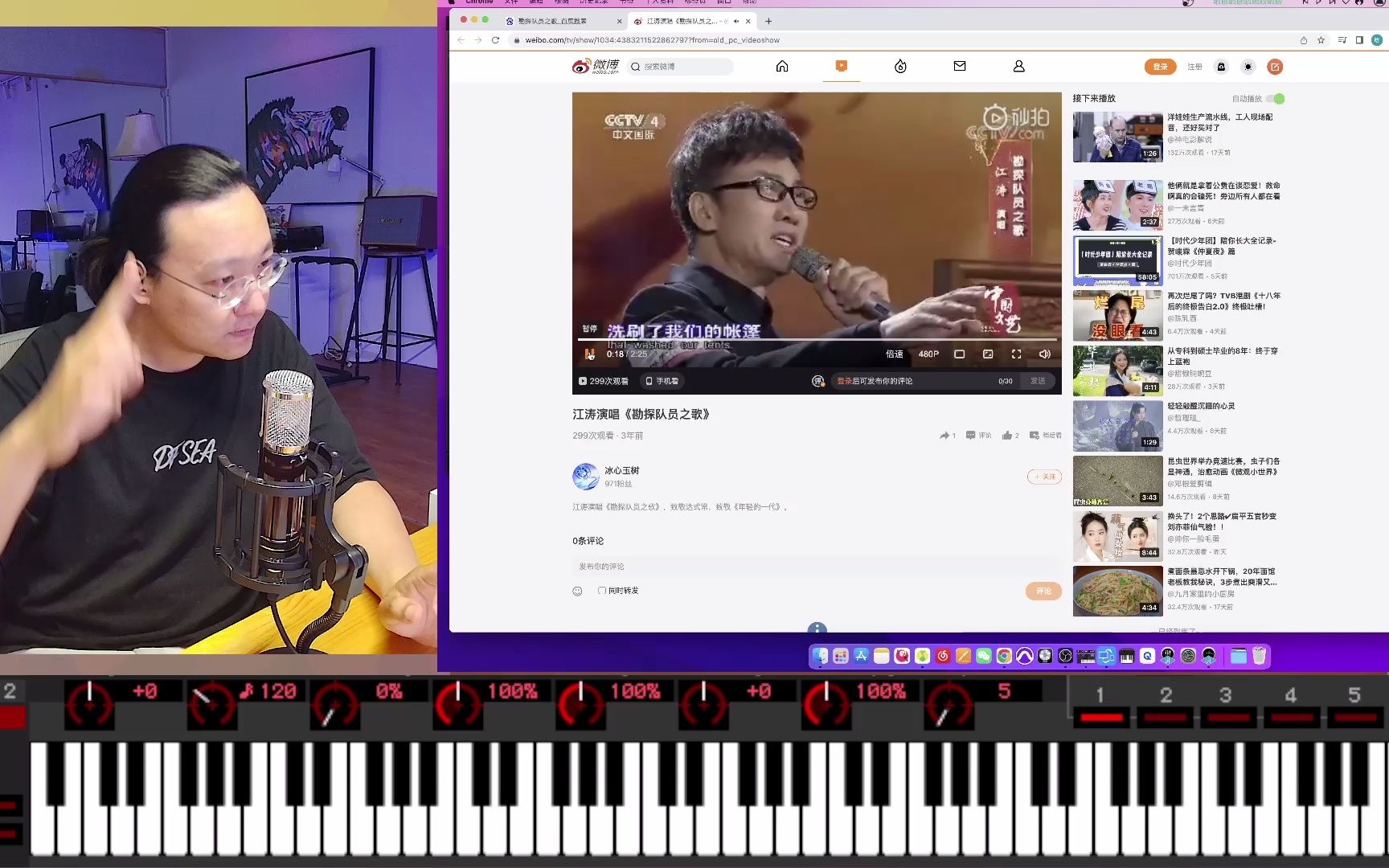
Task: Click the 注册 register link
Action: (x=1195, y=67)
